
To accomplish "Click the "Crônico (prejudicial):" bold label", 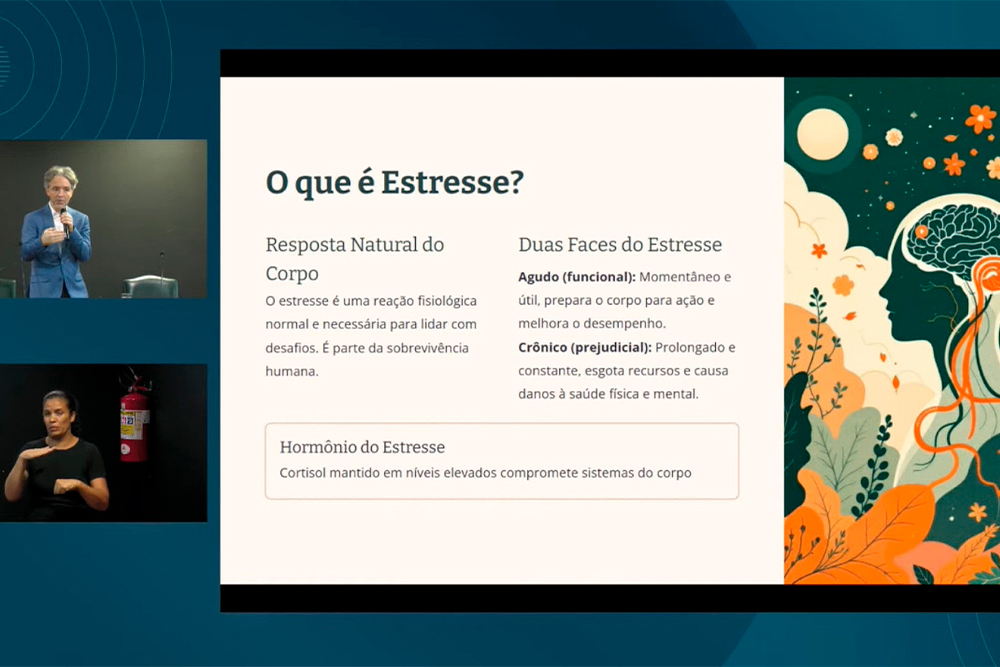I will [x=585, y=347].
